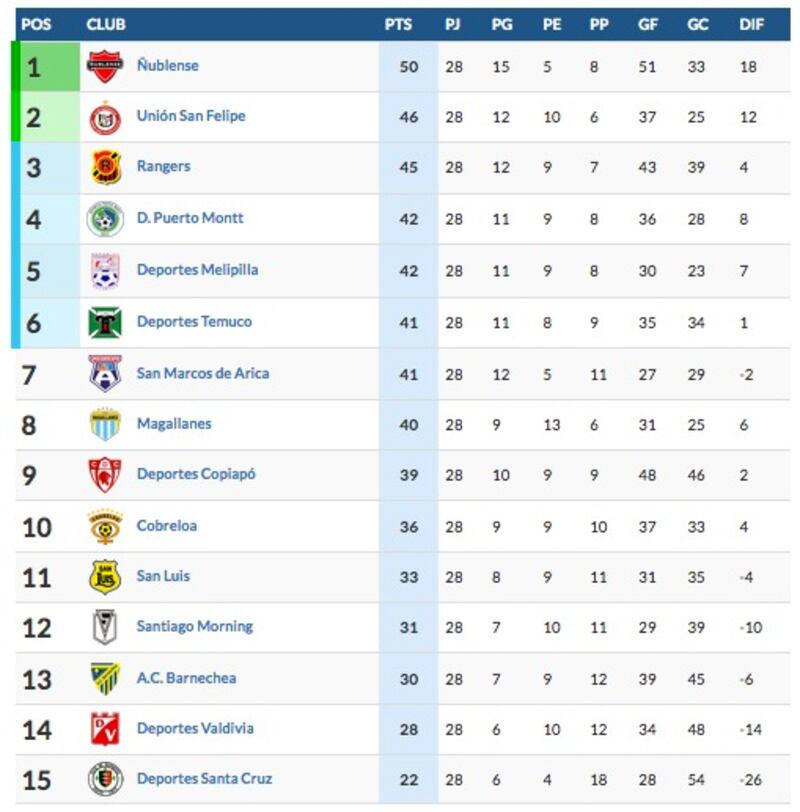Click the Cobreloa club emblem
The height and width of the screenshot is (812, 800).
coord(105,527)
